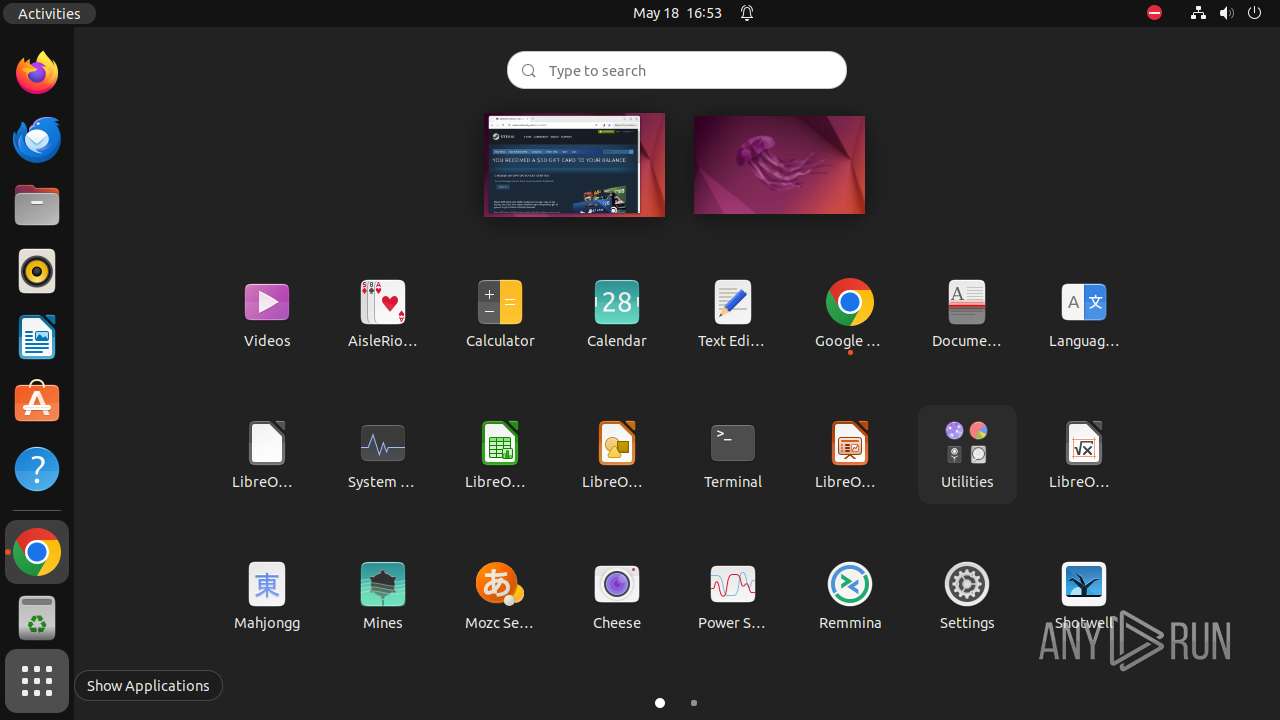Switch to Chrome in the dock

pos(37,552)
